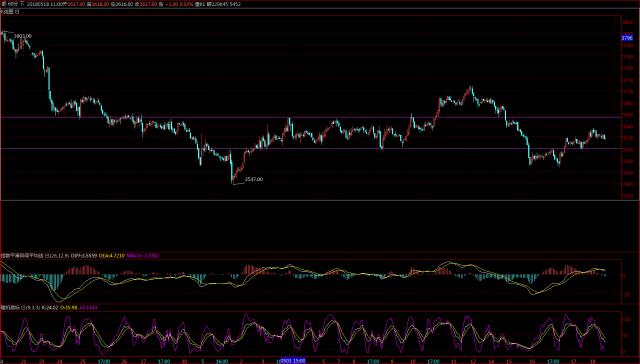Click the 3537.00 low price marker
640x364 pixels.
(253, 179)
